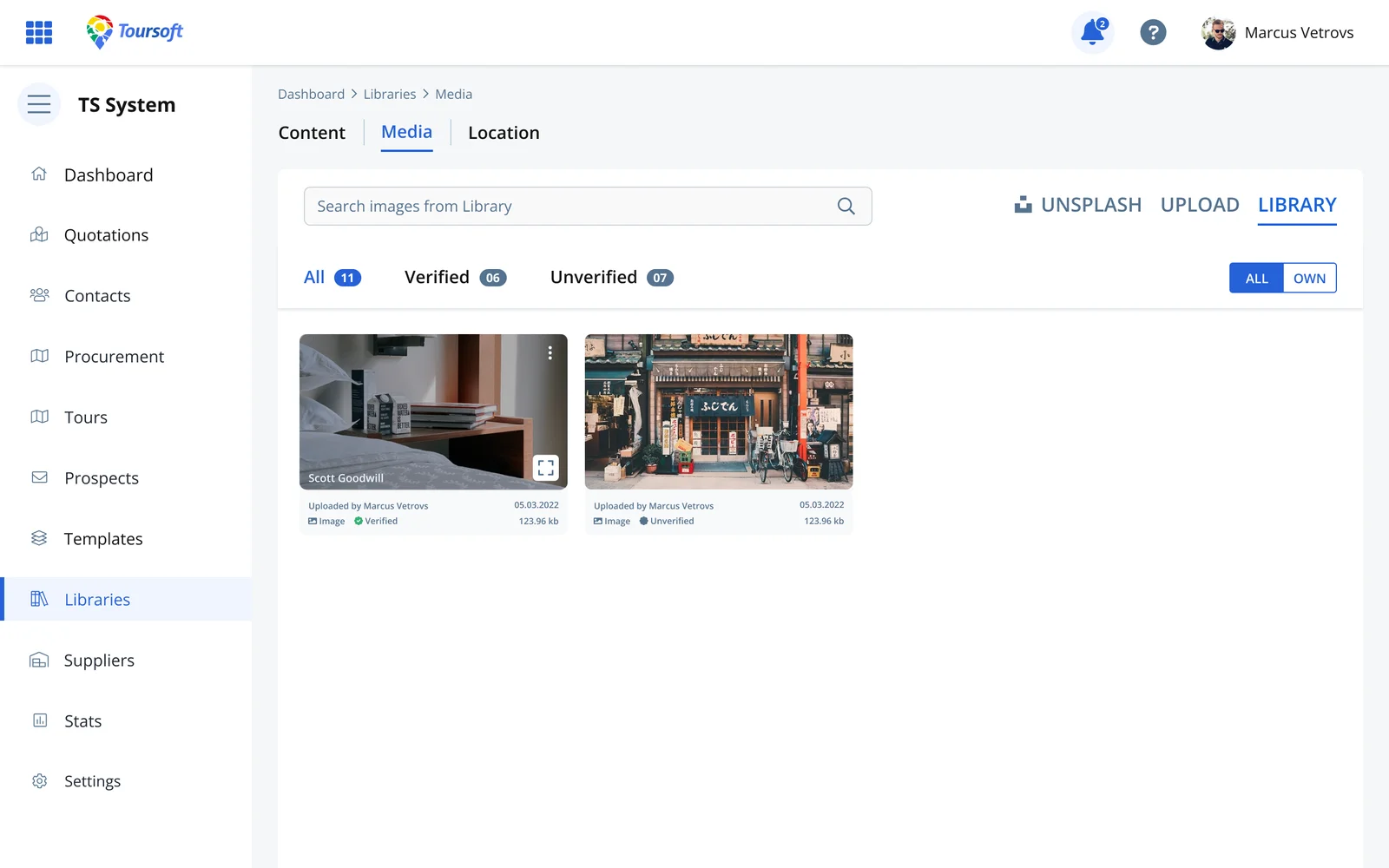This screenshot has width=1389, height=868.
Task: Open the Content tab
Action: [x=312, y=133]
